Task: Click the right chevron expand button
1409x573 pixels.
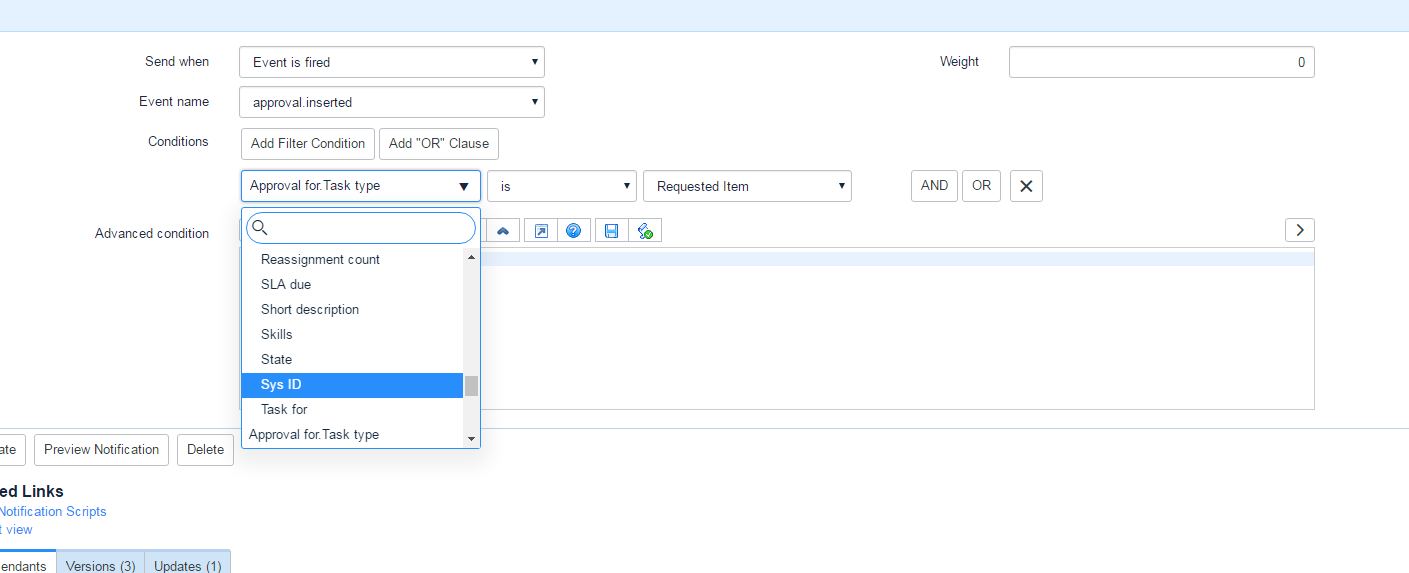Action: coord(1299,230)
